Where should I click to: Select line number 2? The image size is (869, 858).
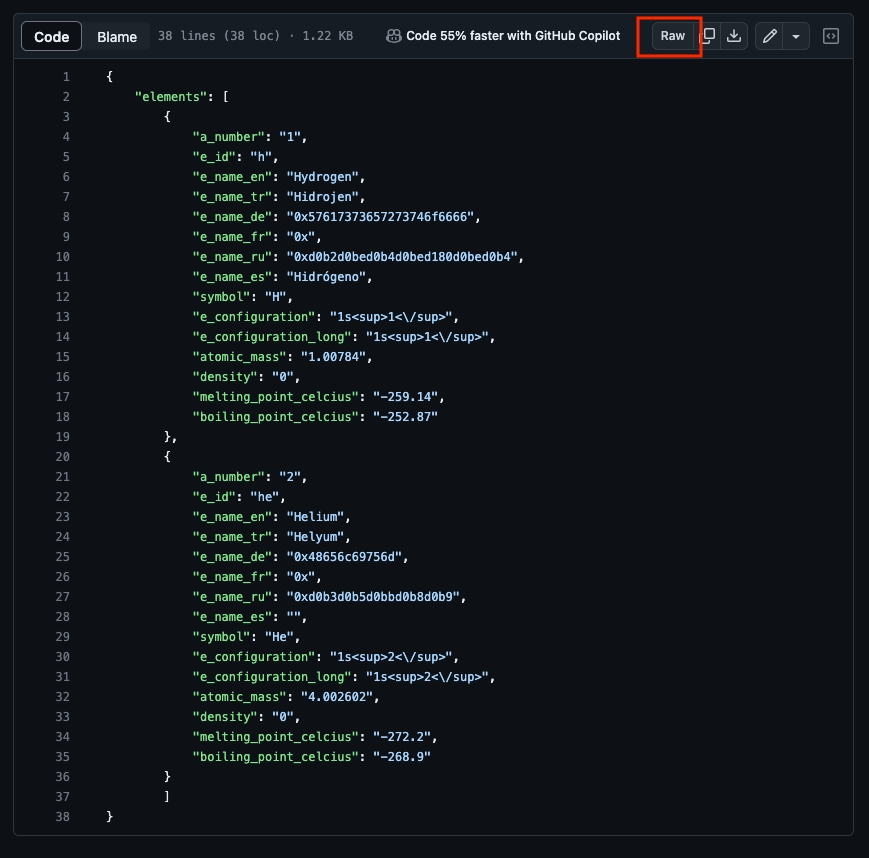tap(67, 96)
